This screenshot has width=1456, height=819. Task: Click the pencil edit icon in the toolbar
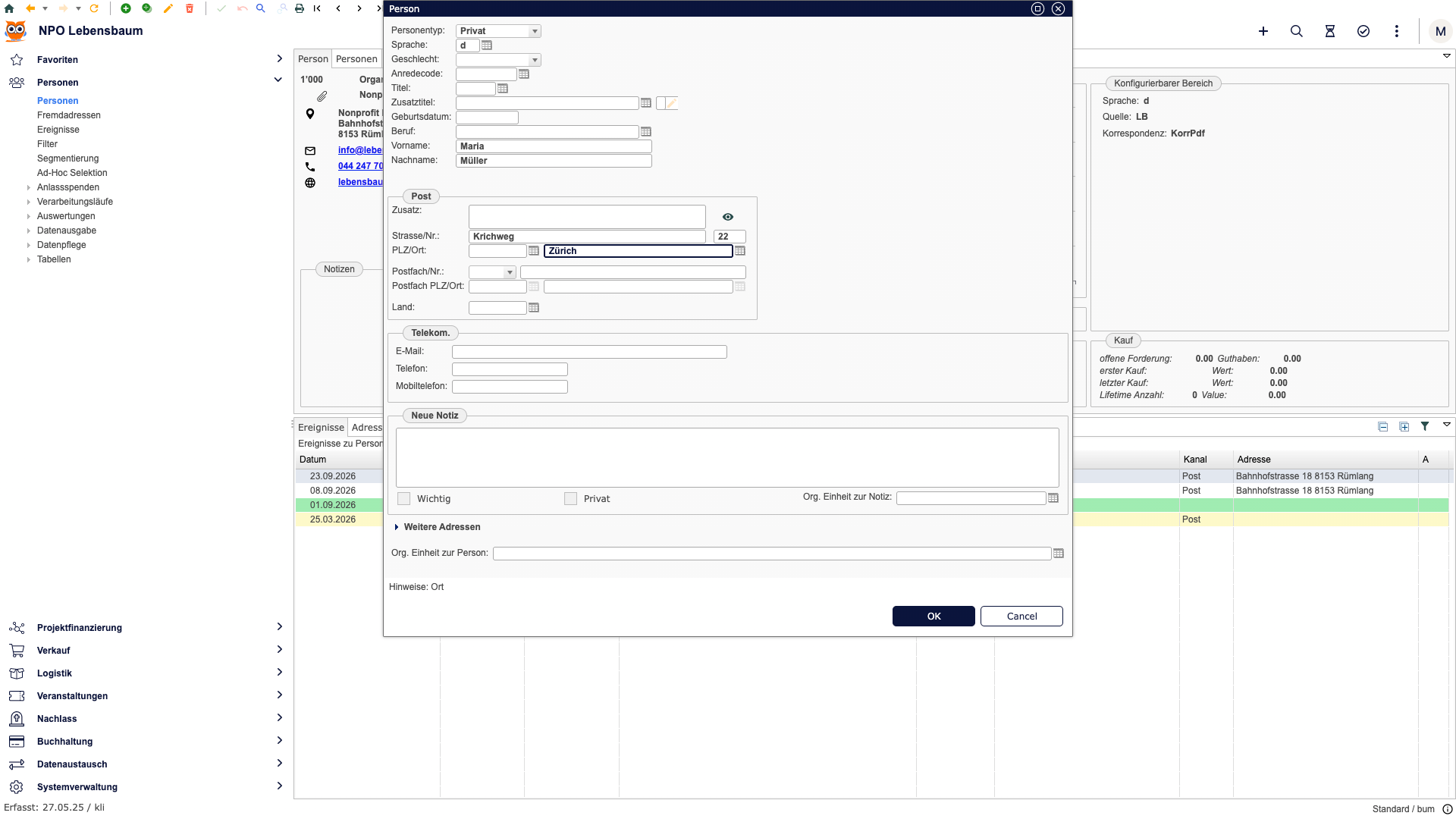[x=168, y=8]
